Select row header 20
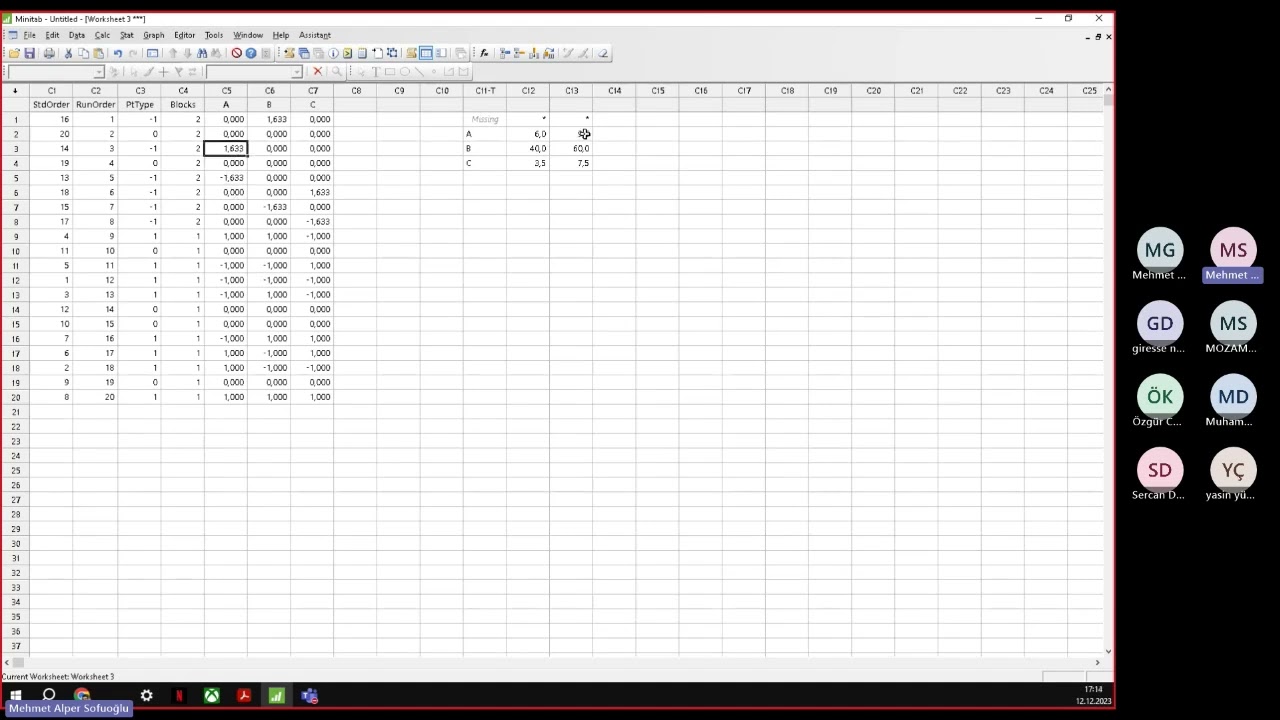 click(15, 397)
